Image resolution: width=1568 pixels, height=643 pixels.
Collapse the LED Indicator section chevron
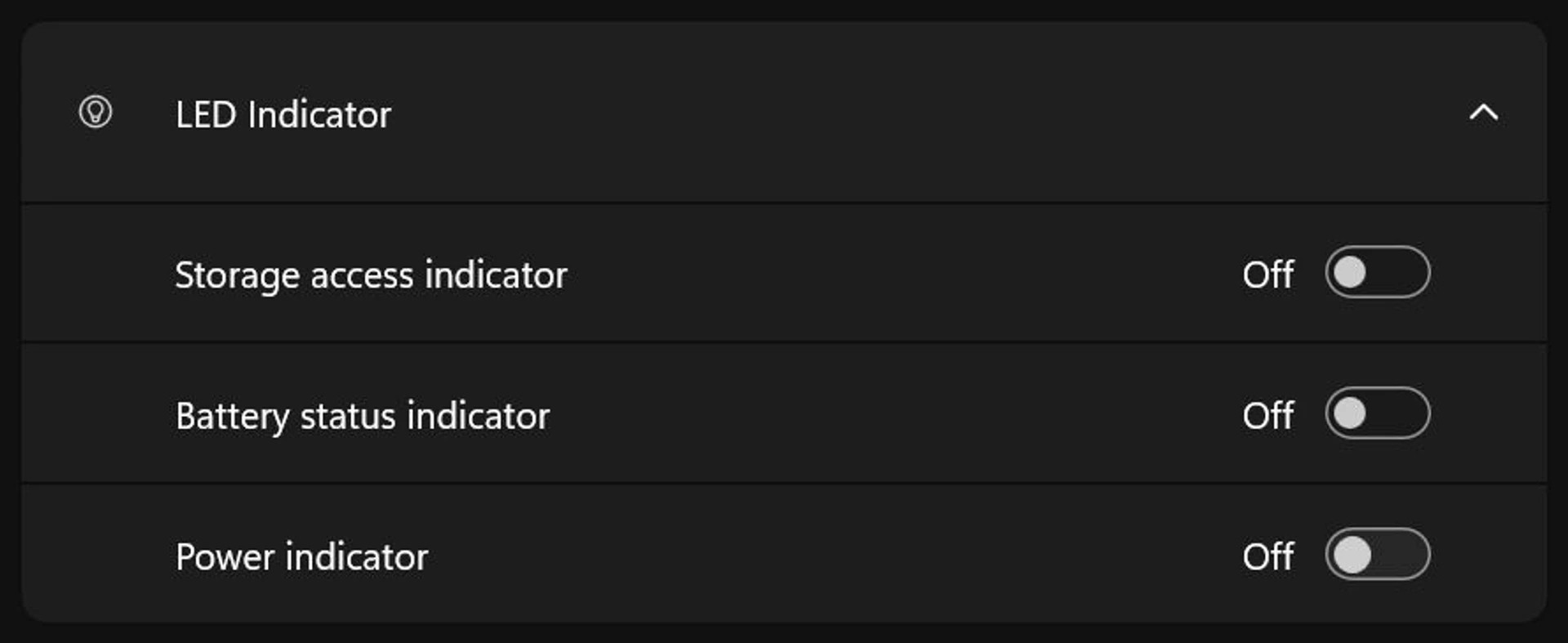click(1483, 113)
